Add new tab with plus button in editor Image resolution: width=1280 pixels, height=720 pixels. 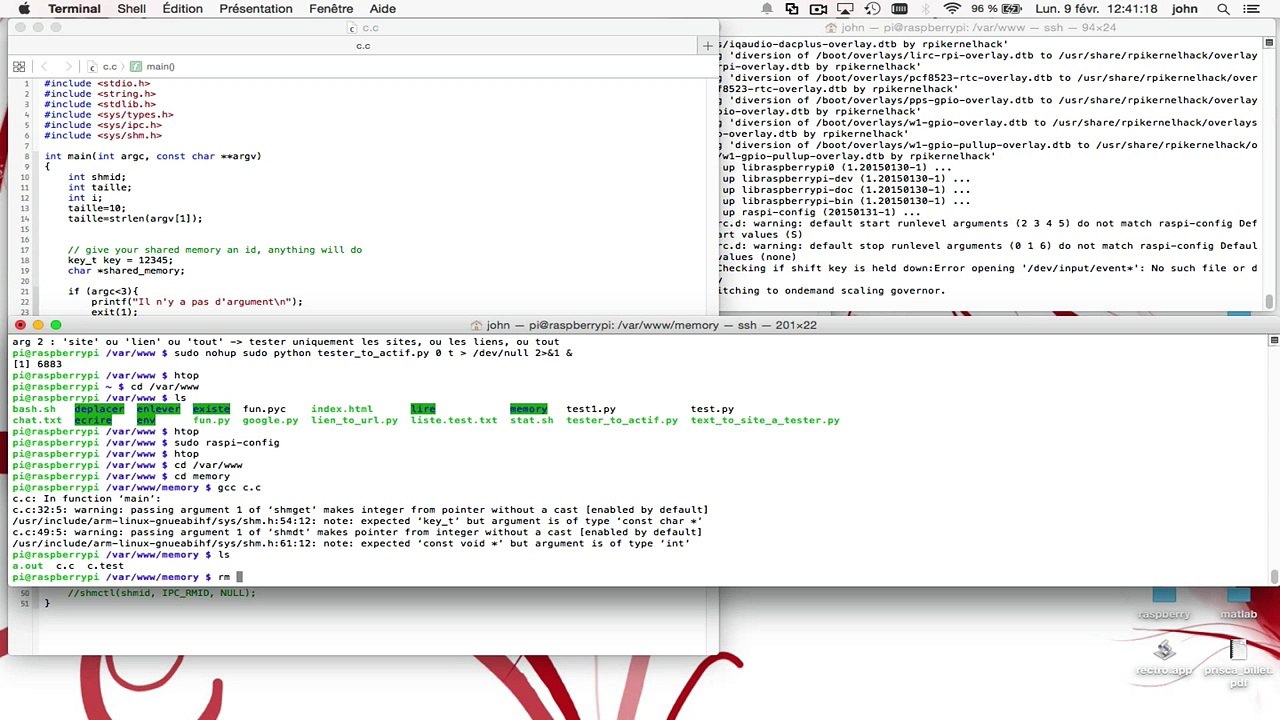pyautogui.click(x=708, y=46)
